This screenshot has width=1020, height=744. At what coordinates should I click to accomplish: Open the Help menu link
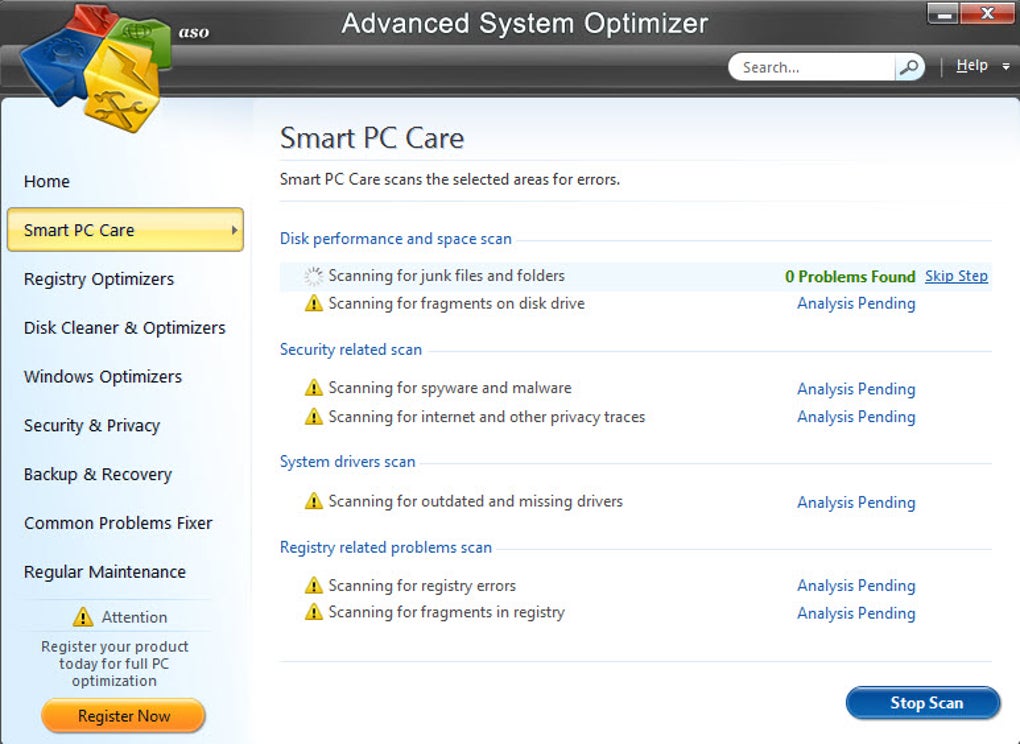pos(972,66)
